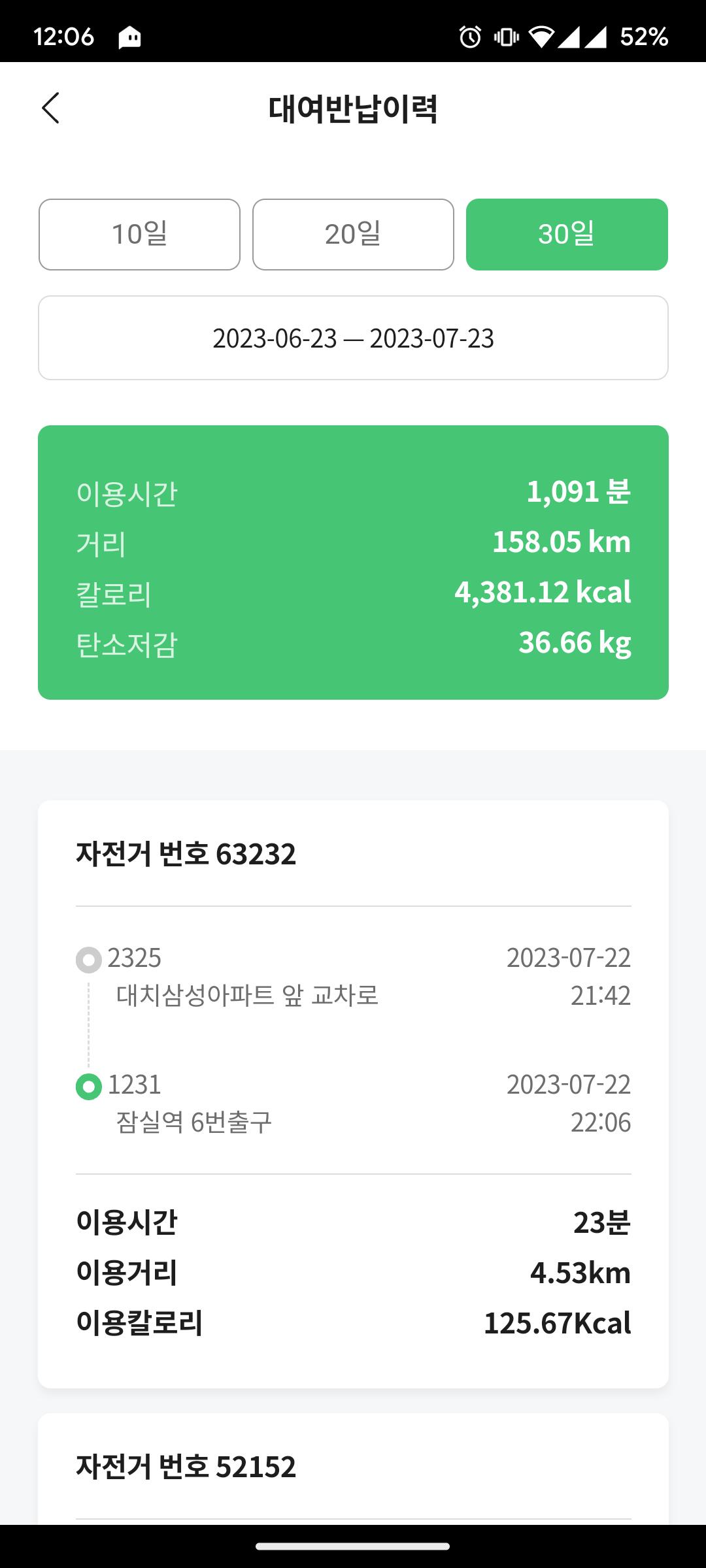Tap the bottom navigation gesture handle
The image size is (706, 1568).
[x=353, y=1546]
